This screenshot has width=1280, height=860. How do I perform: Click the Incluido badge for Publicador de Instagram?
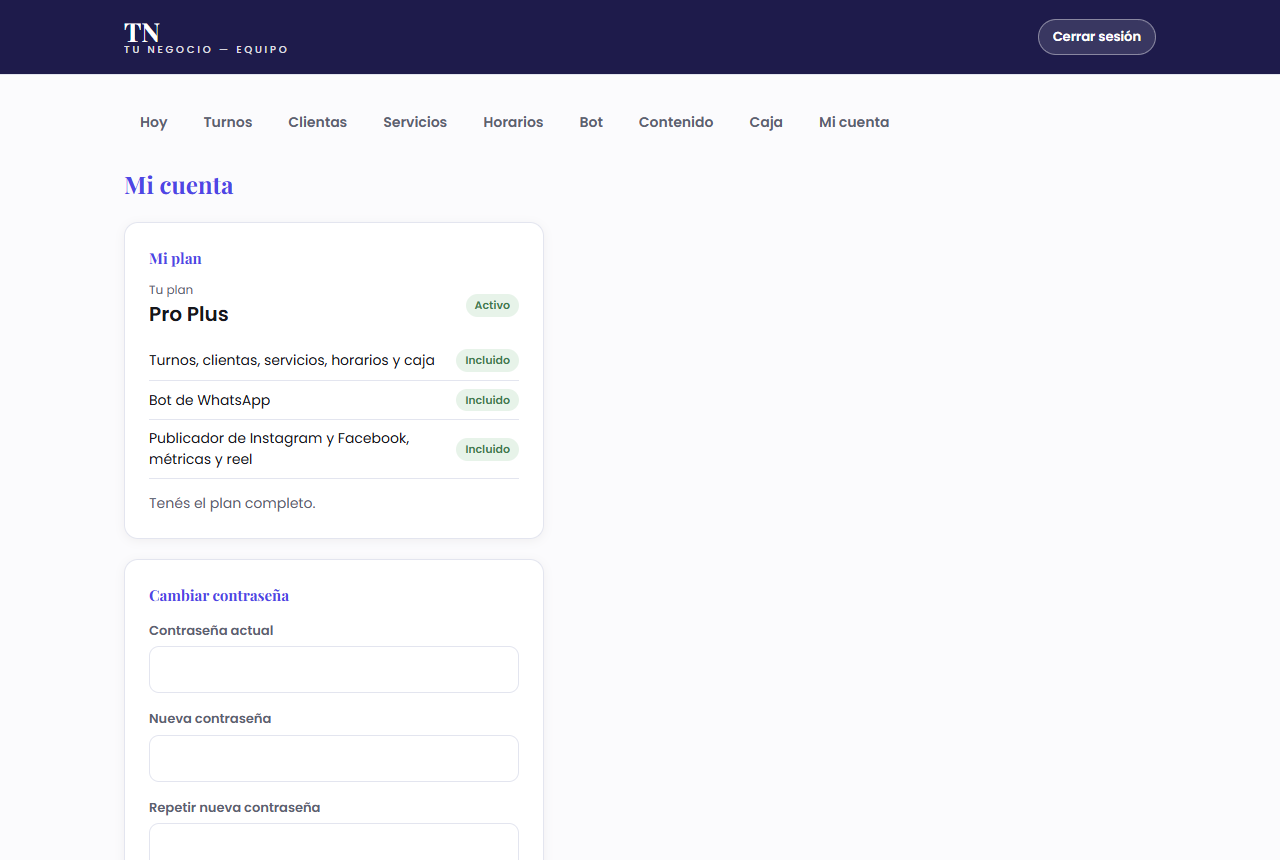click(487, 449)
